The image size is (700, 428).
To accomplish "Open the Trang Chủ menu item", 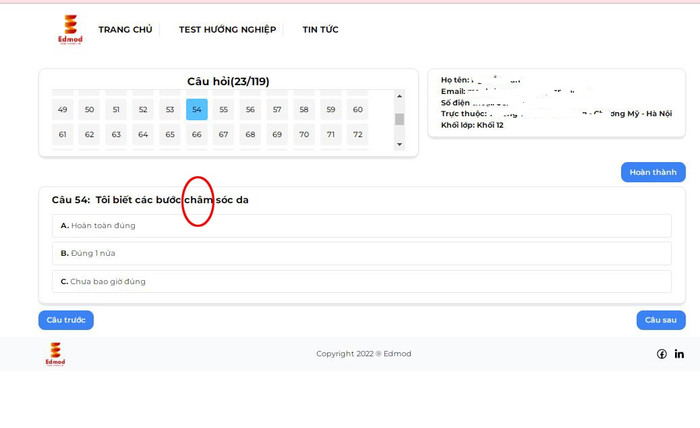I will 125,30.
